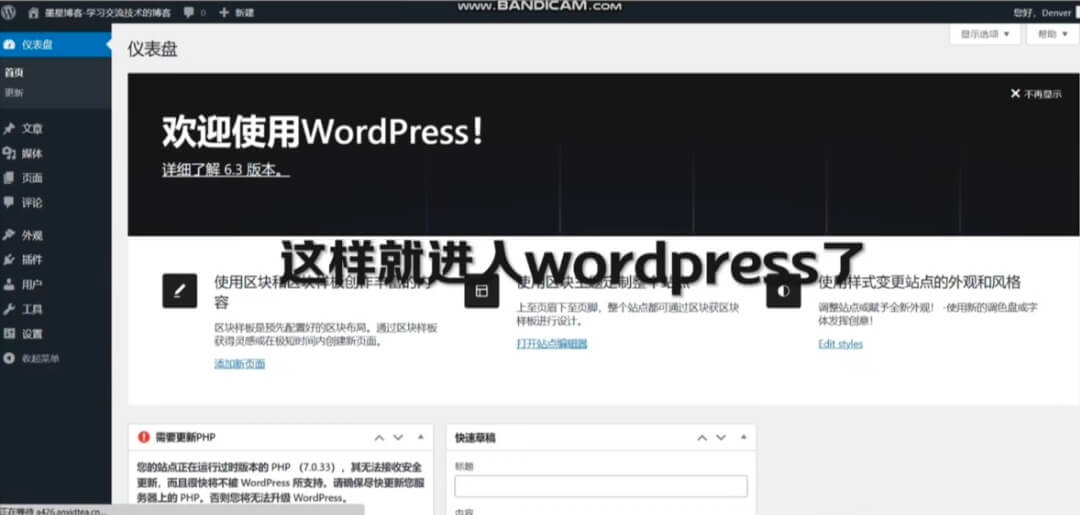Click the 文章 pushpin icon
The width and height of the screenshot is (1080, 515).
click(9, 129)
